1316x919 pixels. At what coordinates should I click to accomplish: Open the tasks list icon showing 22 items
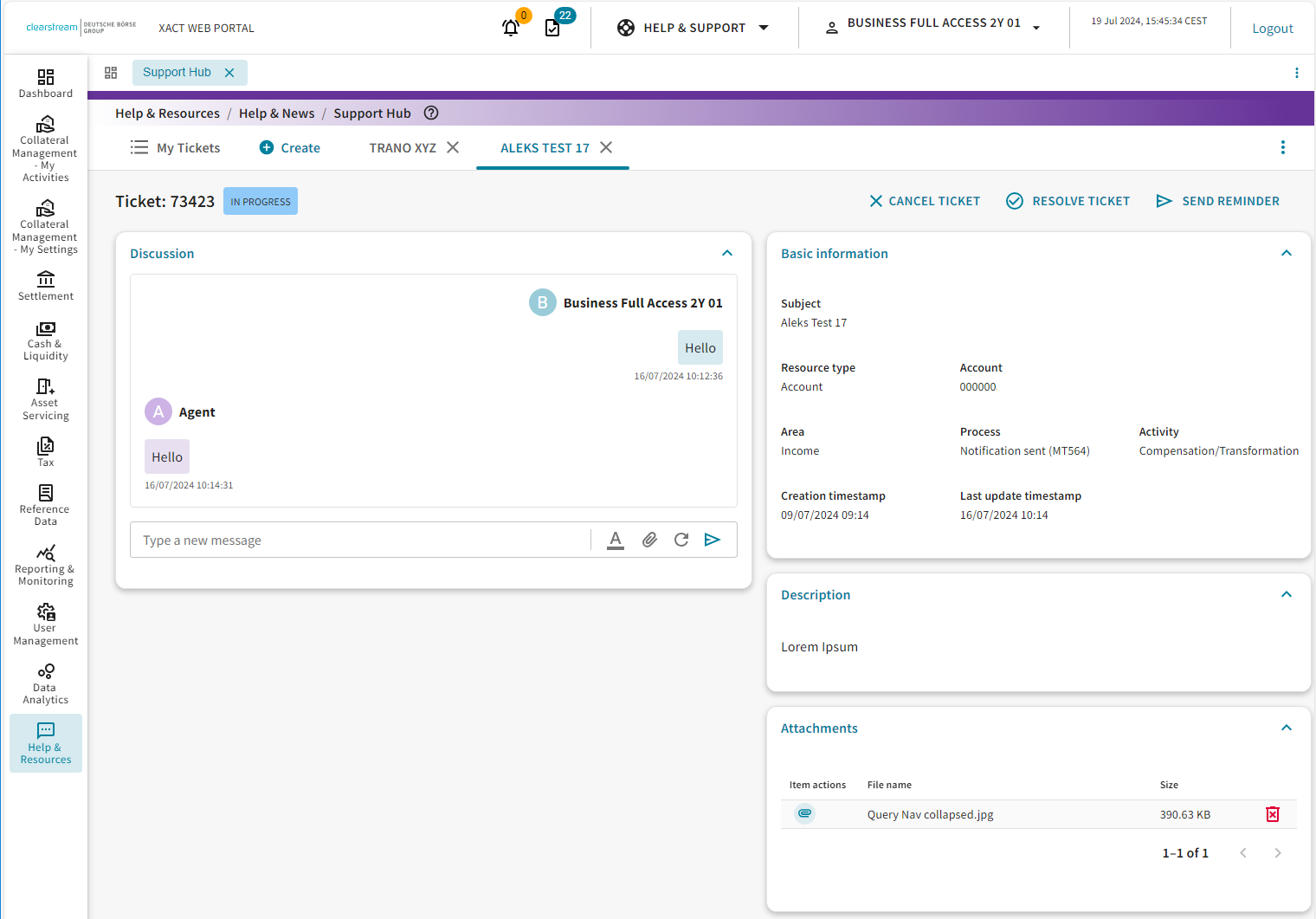pyautogui.click(x=554, y=27)
